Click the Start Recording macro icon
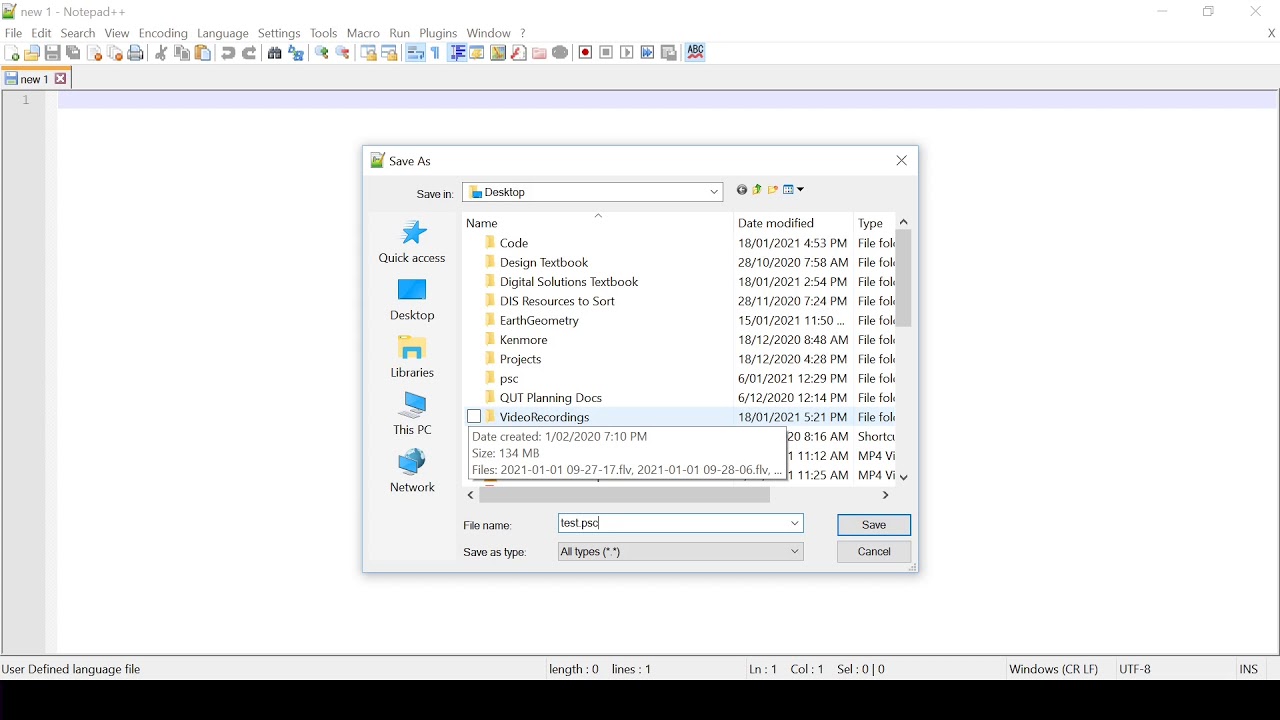 tap(586, 53)
